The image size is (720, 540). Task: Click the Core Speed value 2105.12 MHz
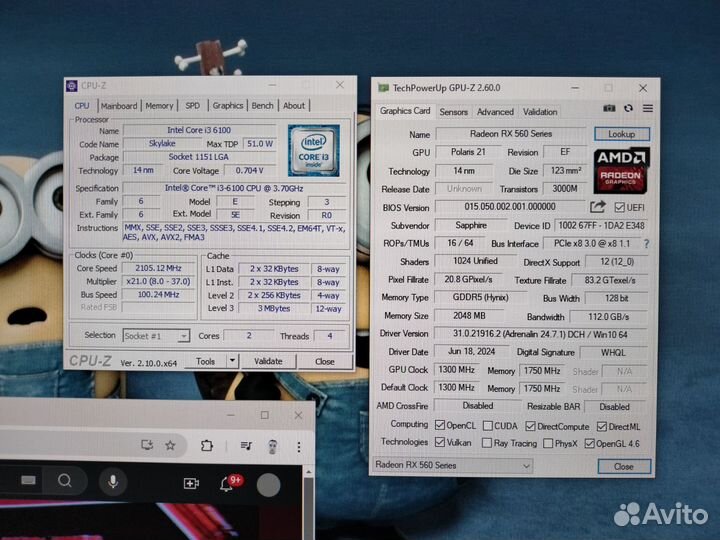[158, 268]
